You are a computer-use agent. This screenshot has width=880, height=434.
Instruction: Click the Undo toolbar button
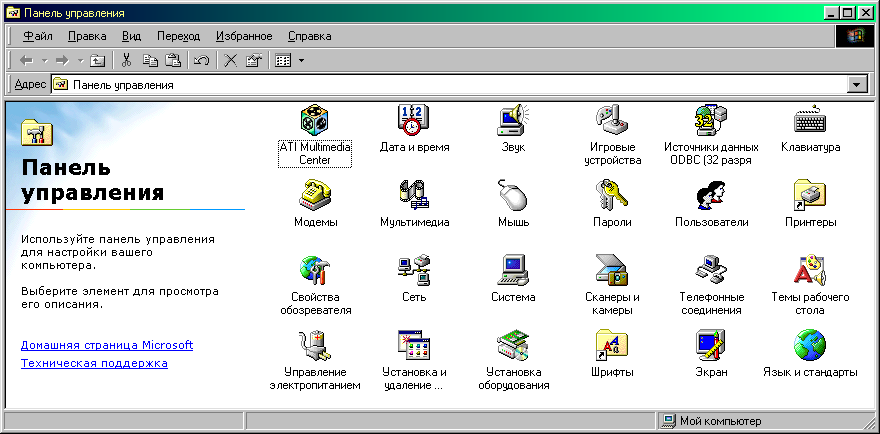[x=201, y=60]
